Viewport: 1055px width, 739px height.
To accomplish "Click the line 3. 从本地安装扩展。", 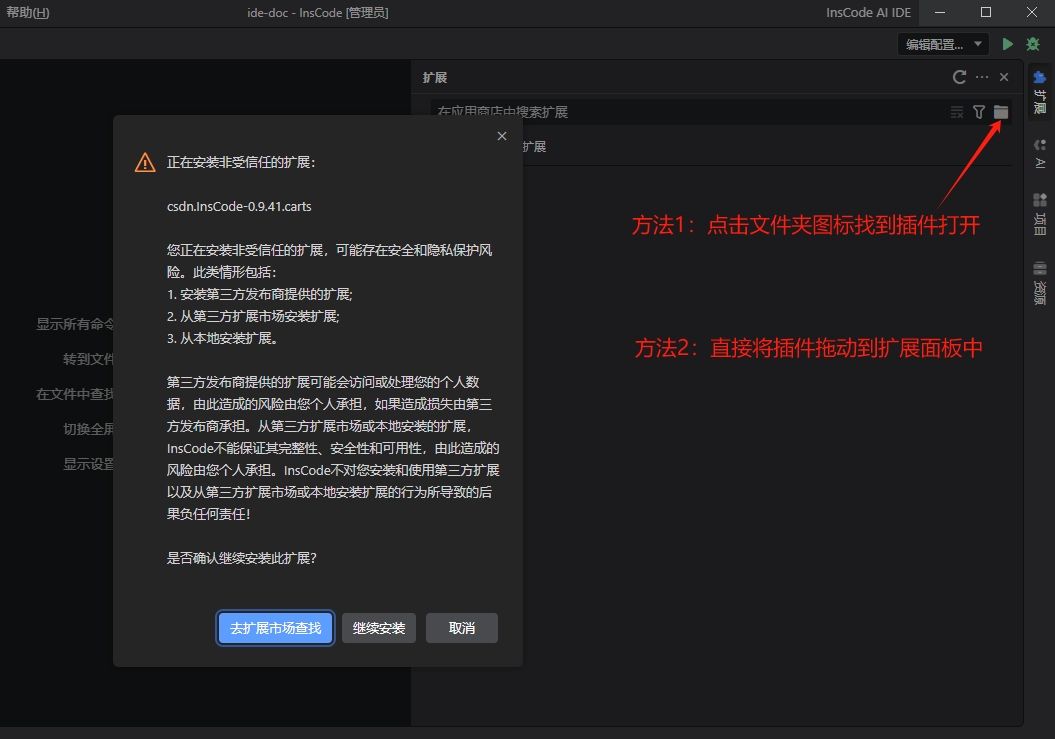I will (223, 339).
